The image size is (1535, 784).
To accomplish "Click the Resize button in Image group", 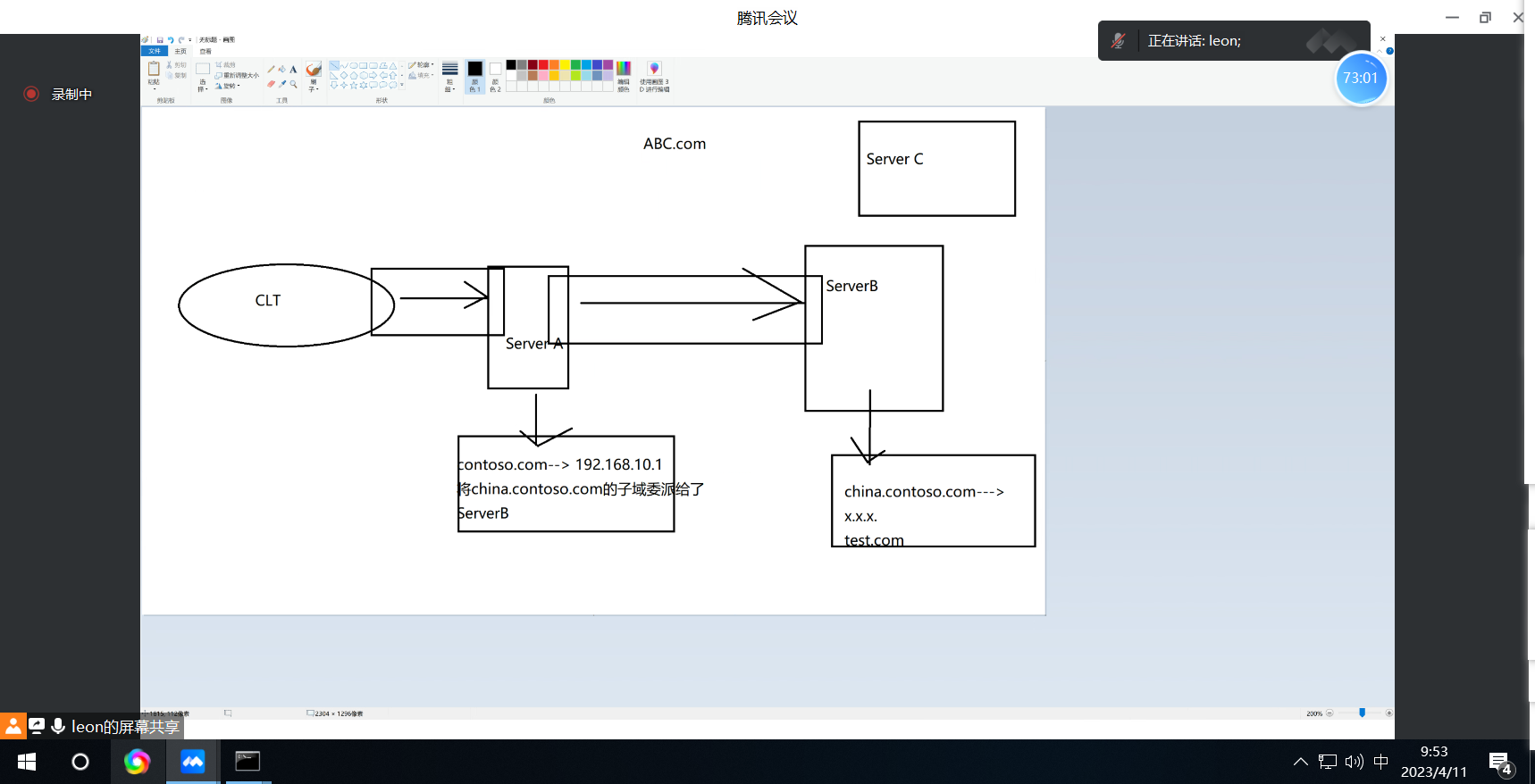I will coord(237,76).
